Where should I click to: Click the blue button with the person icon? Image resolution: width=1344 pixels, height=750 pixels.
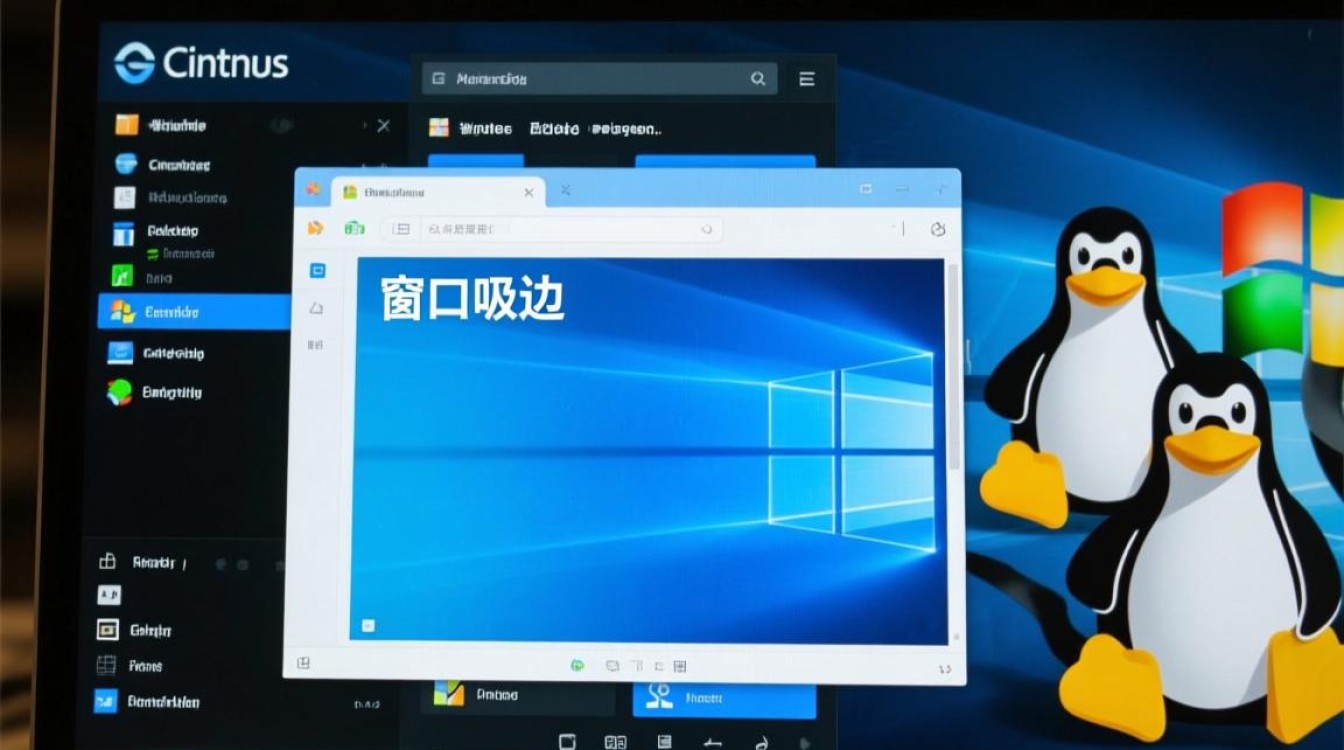point(723,696)
